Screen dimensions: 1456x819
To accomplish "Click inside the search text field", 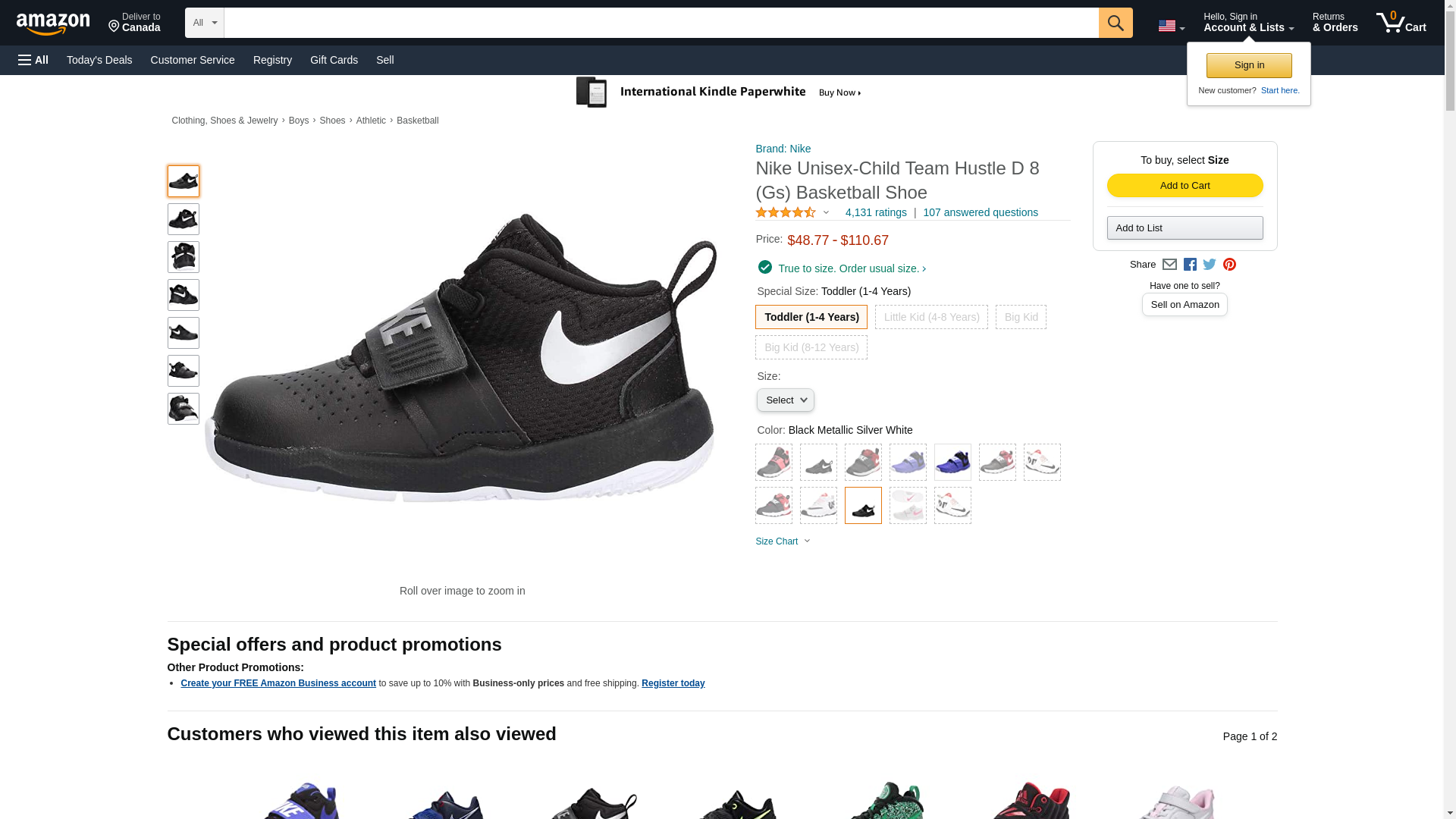I will pyautogui.click(x=661, y=23).
